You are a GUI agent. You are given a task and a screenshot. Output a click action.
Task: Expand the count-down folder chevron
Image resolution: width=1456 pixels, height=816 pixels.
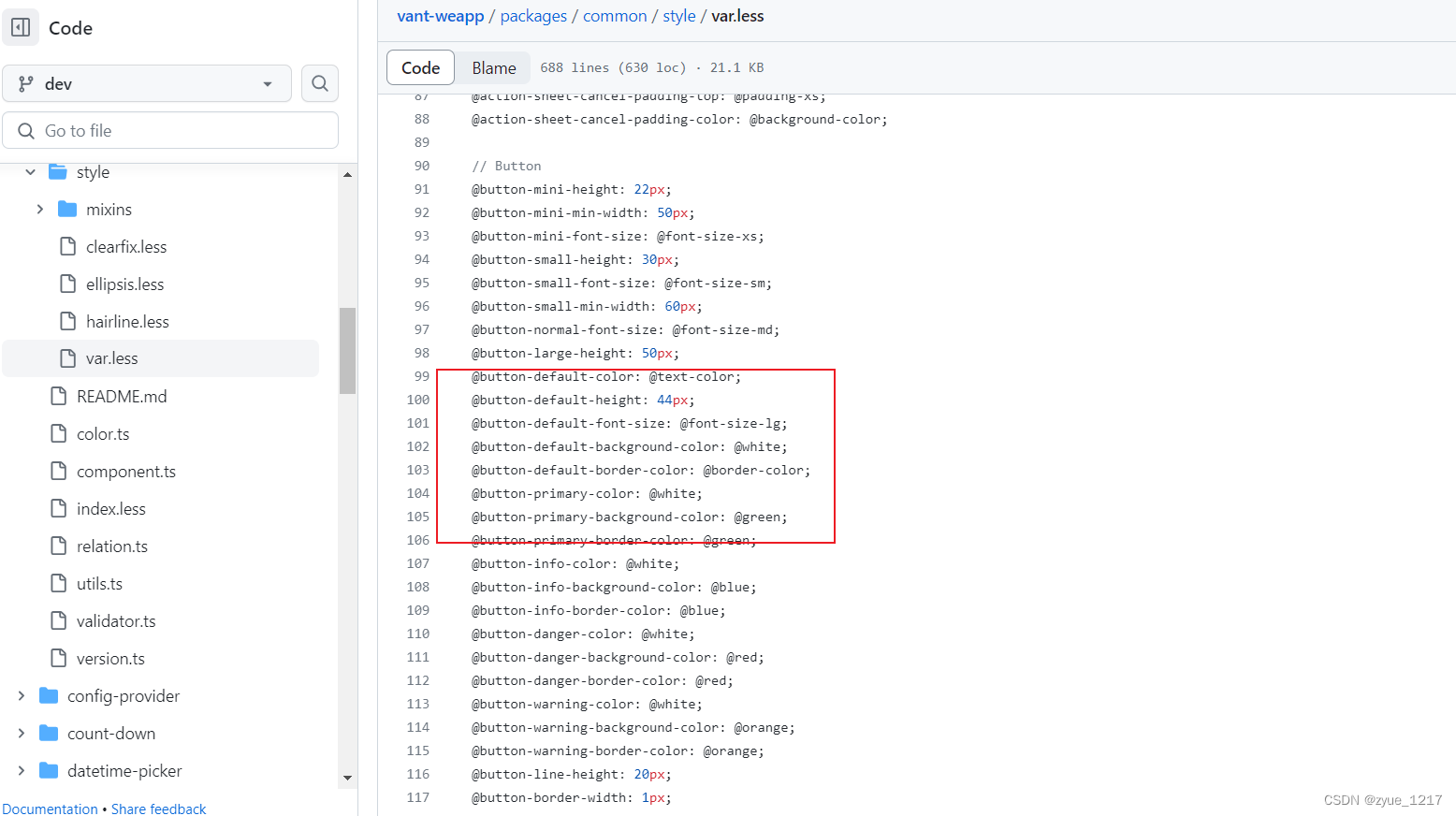click(21, 734)
